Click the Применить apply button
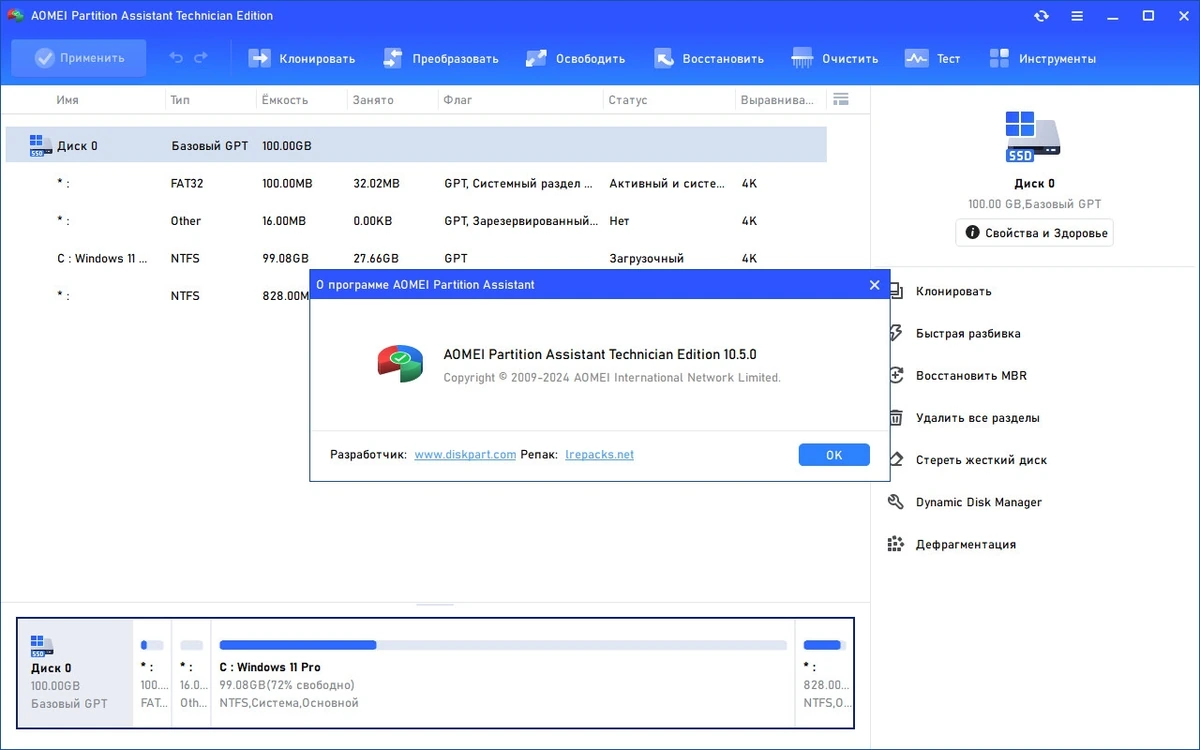 (x=79, y=58)
